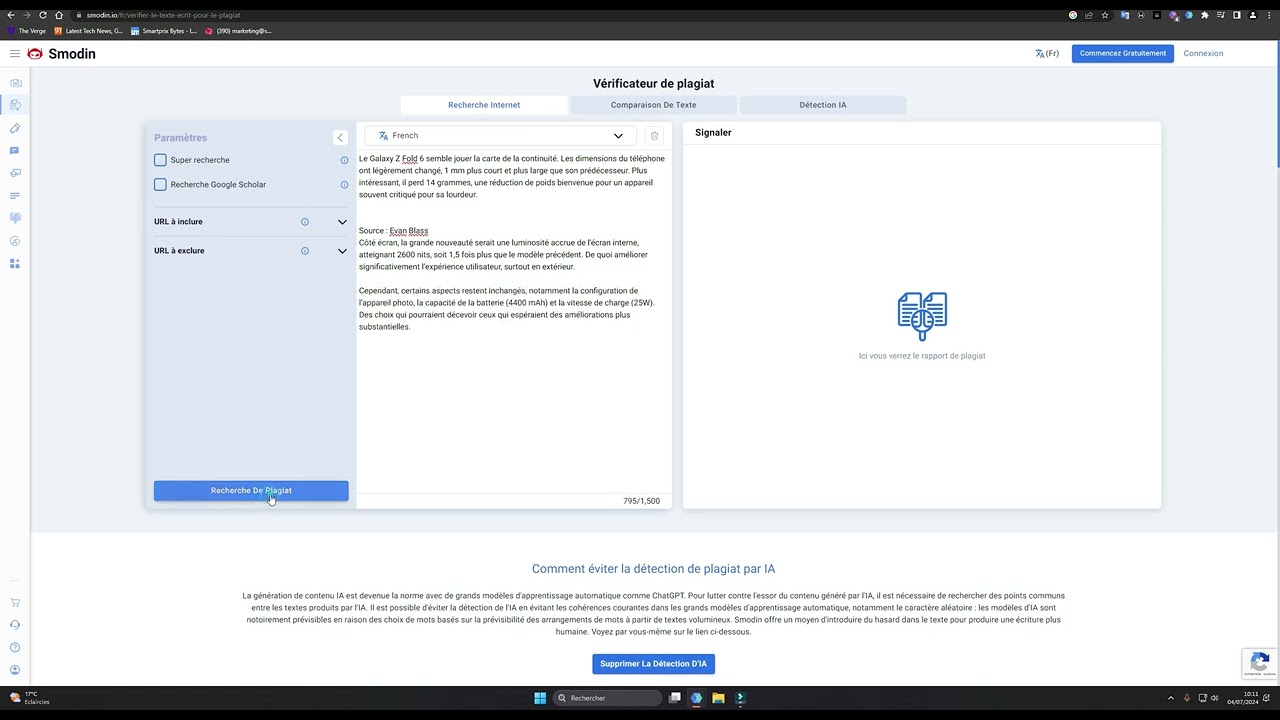This screenshot has height=720, width=1280.
Task: Click the Recherche De Plagiat button
Action: click(251, 491)
